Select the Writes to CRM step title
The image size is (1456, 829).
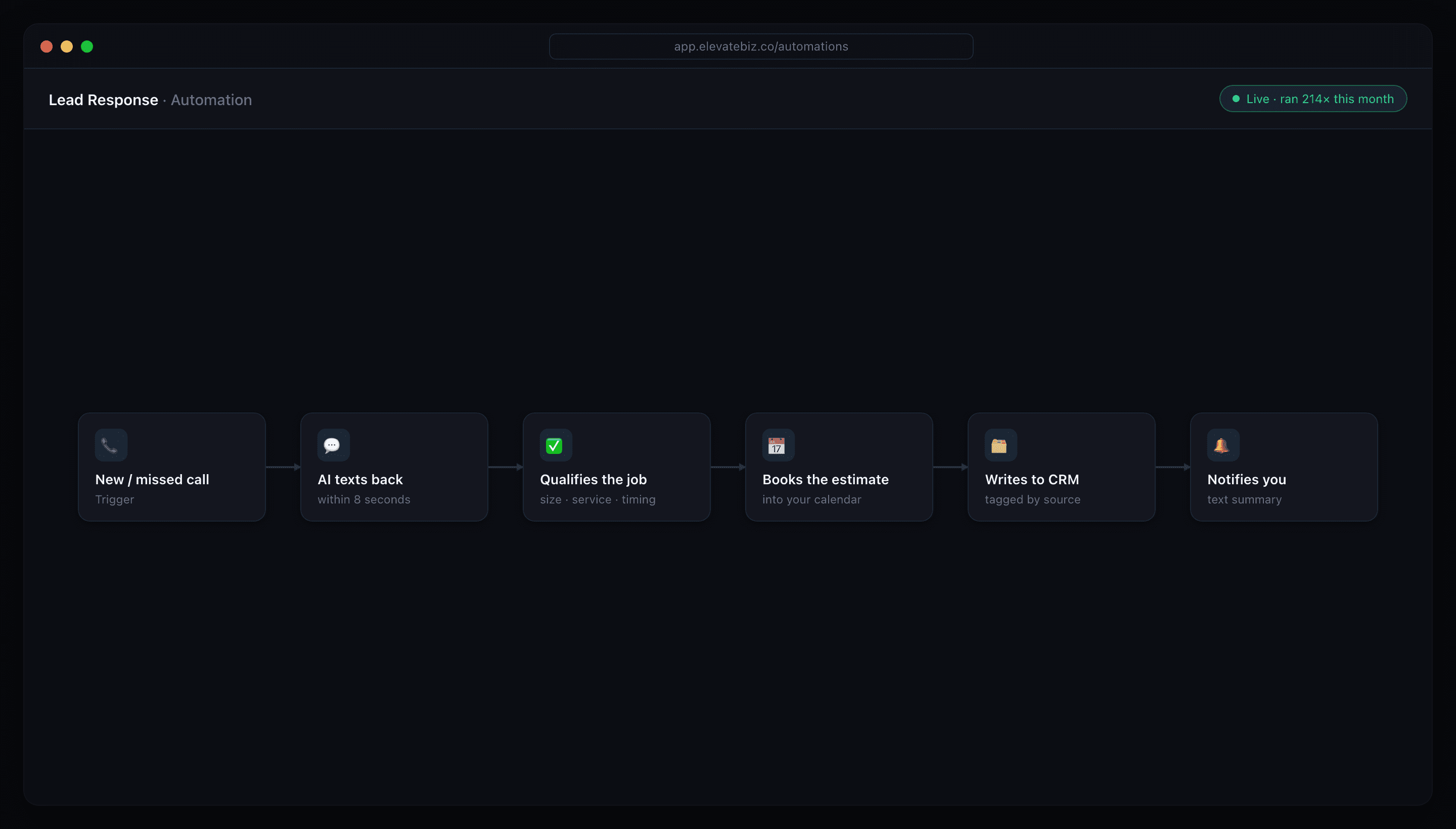1031,479
